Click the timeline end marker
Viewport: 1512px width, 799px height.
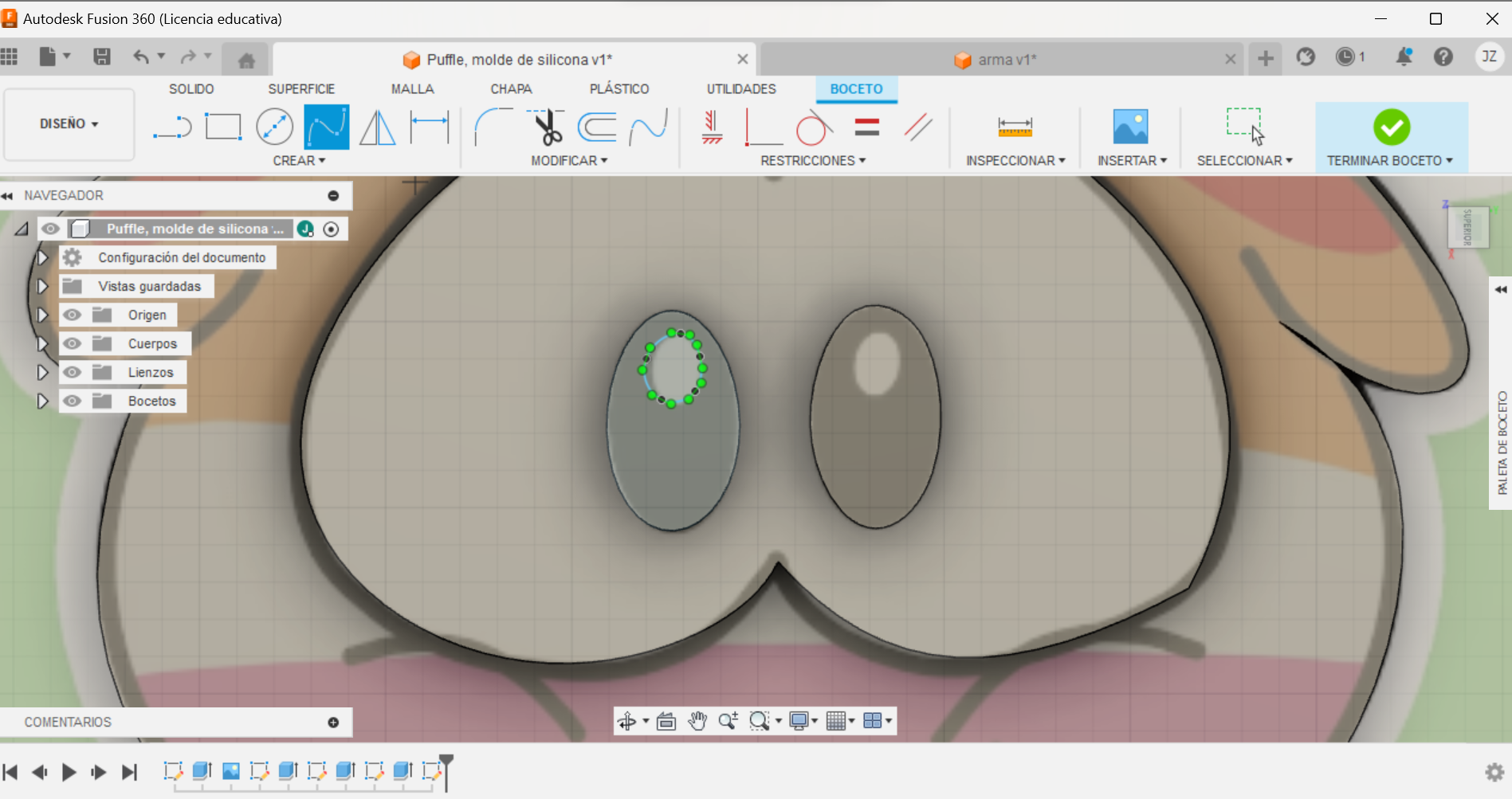point(446,771)
